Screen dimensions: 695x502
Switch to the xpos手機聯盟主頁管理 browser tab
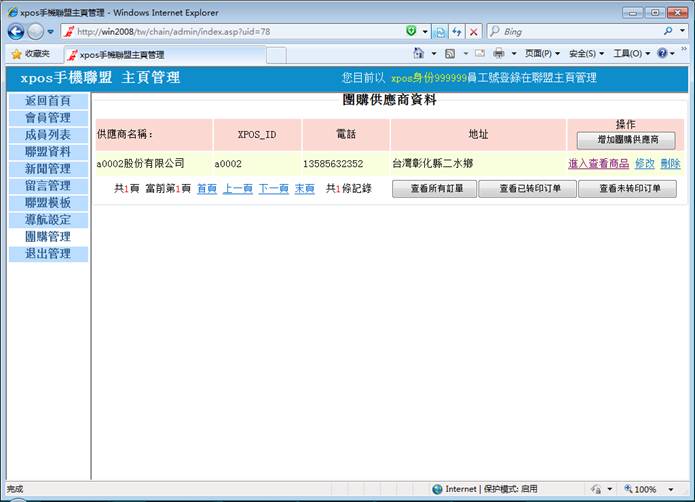(120, 54)
